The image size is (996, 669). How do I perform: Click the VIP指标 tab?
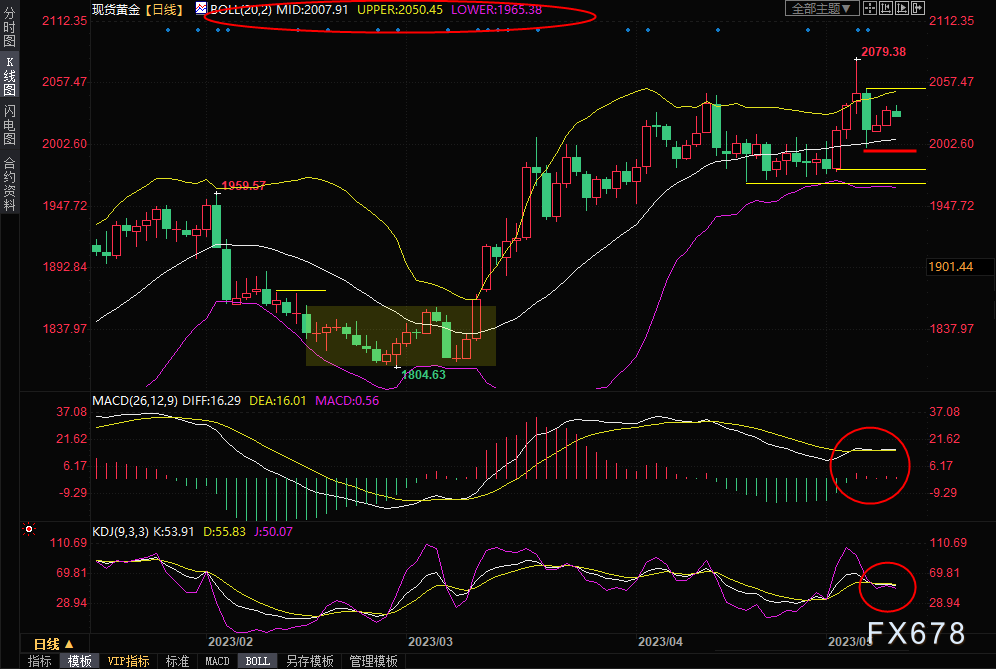[x=128, y=661]
